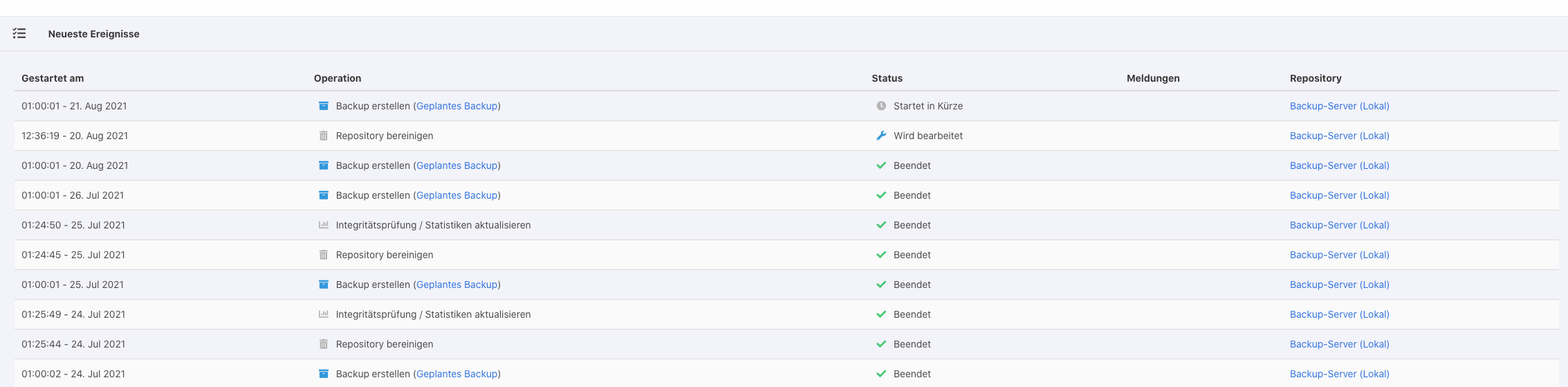The image size is (1568, 387).
Task: Open Geplantes Backup link for 21. Aug 2021
Action: (x=456, y=106)
